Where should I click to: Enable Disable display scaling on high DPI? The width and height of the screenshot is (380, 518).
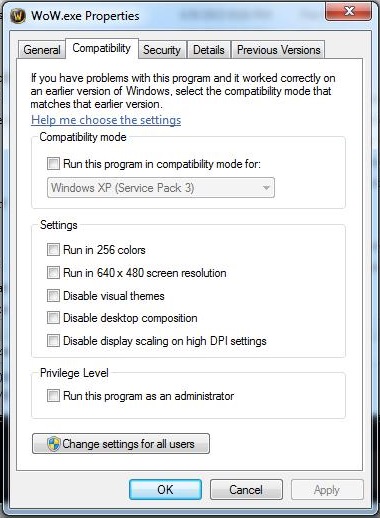click(53, 341)
